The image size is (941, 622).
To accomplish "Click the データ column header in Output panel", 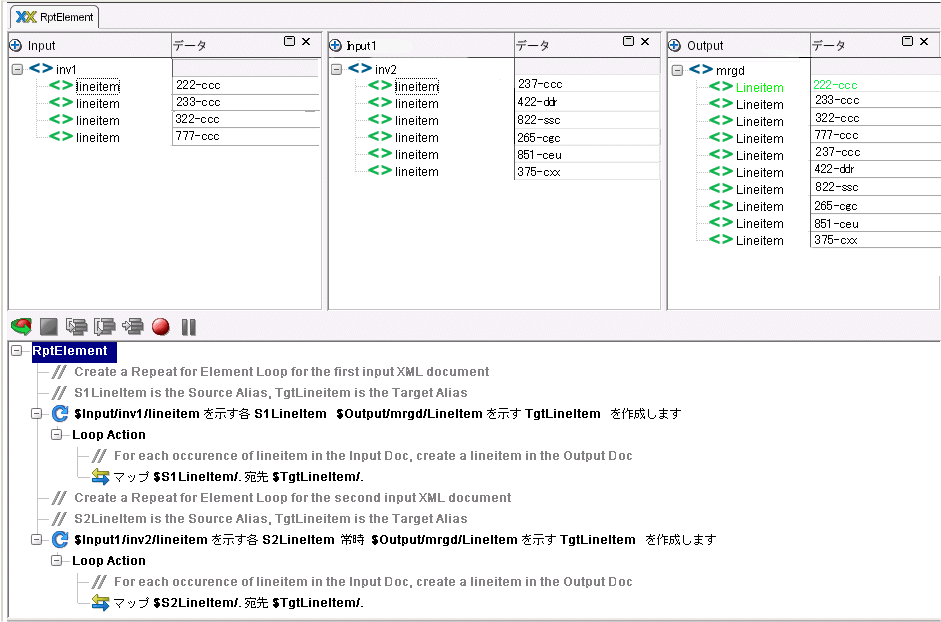I will click(x=828, y=46).
